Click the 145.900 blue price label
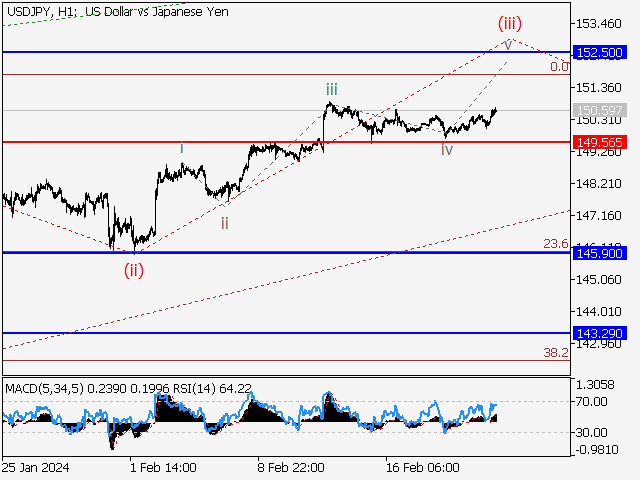Viewport: 640px width, 480px height. pos(599,253)
